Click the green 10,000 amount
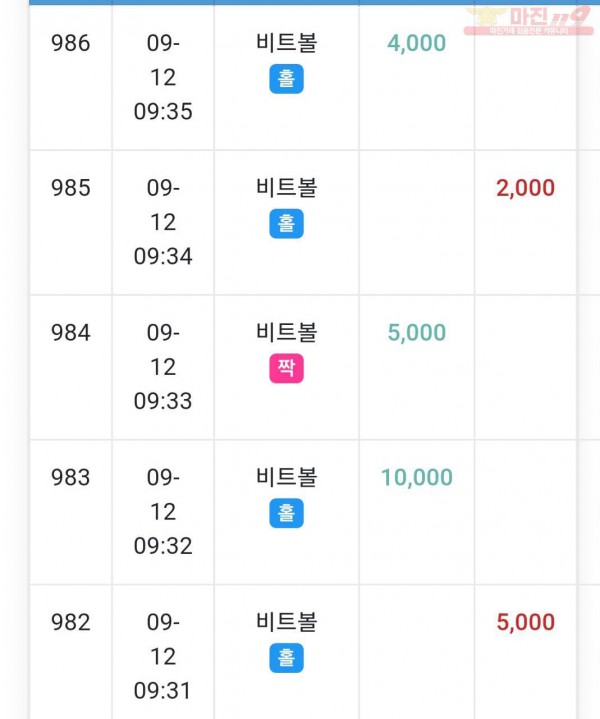This screenshot has width=600, height=719. [x=417, y=478]
